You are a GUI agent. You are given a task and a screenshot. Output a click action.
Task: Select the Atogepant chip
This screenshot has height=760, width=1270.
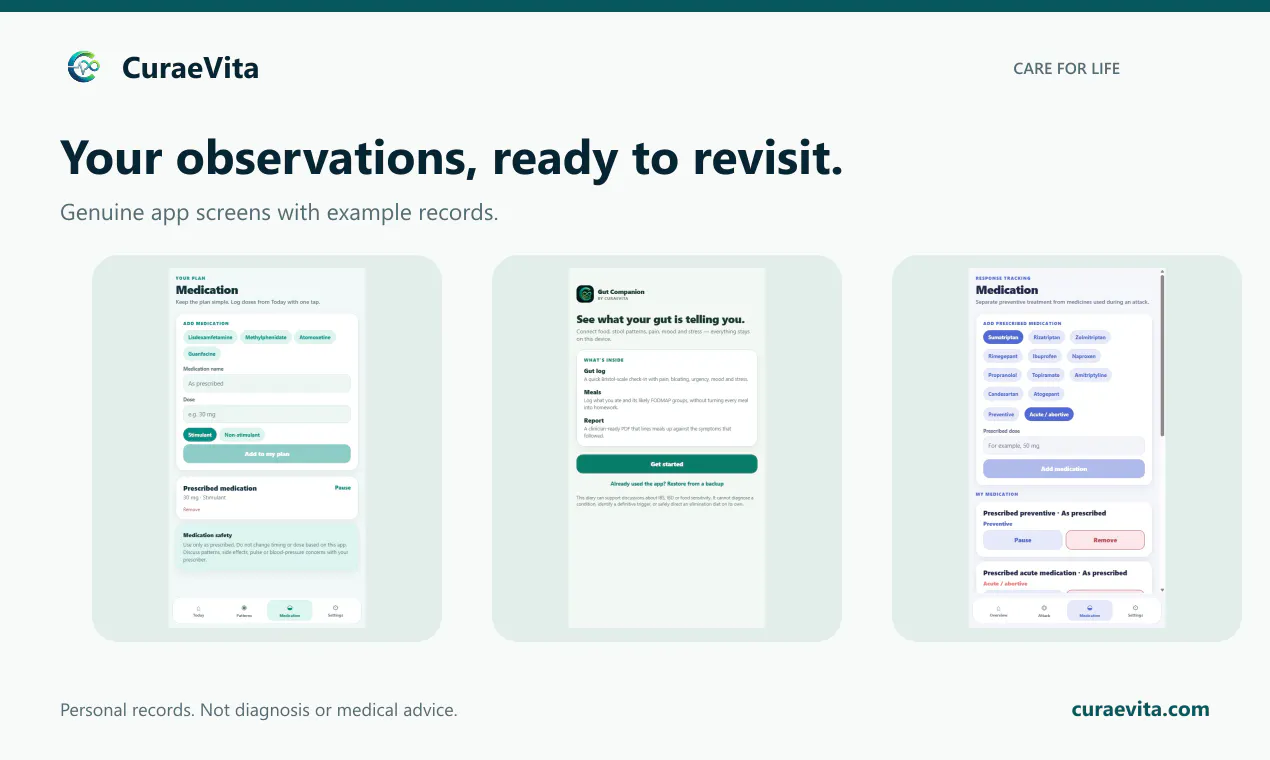coord(1046,394)
